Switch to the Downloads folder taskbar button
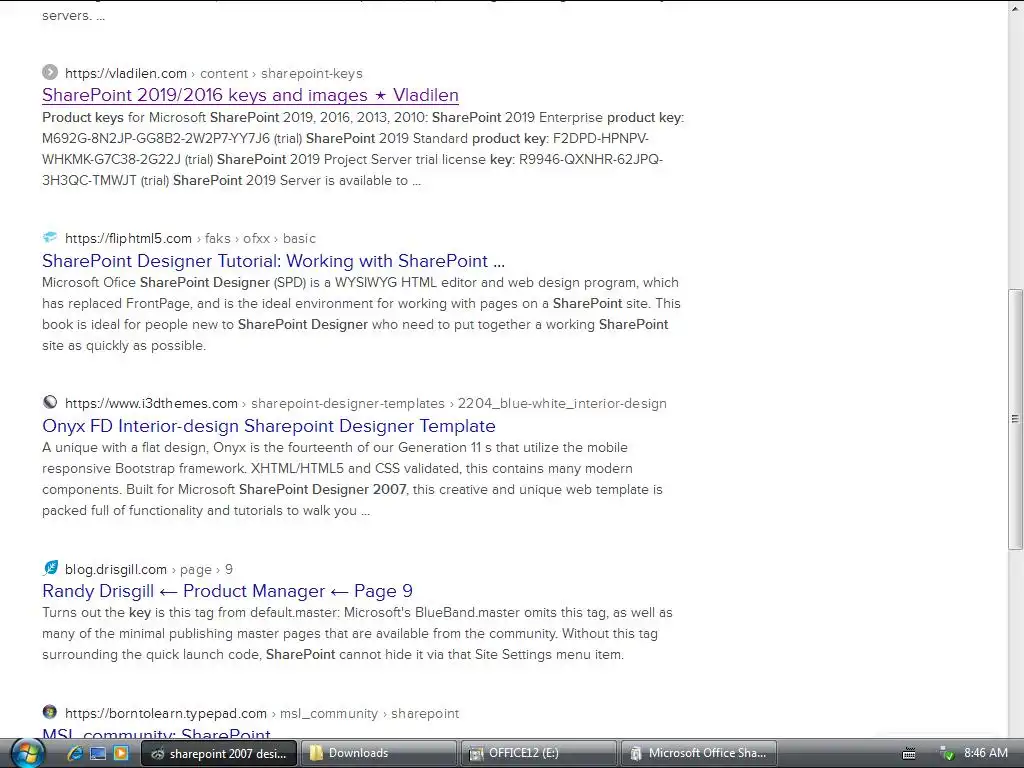1024x768 pixels. coord(379,754)
